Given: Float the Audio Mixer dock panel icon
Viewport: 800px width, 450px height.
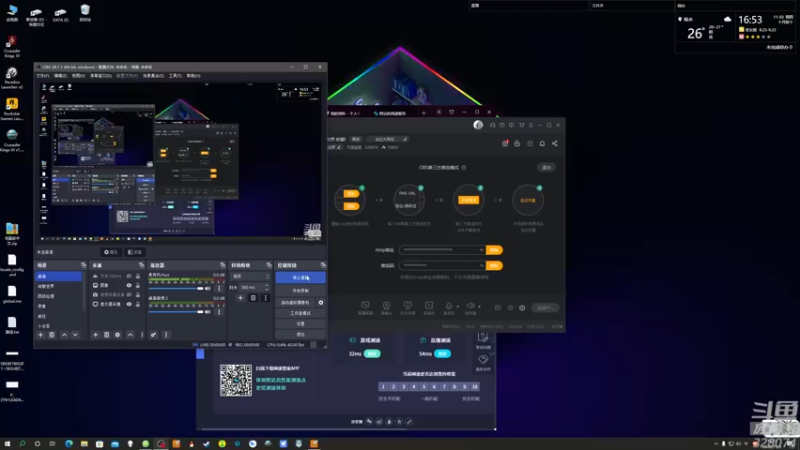Looking at the screenshot, I should point(222,265).
